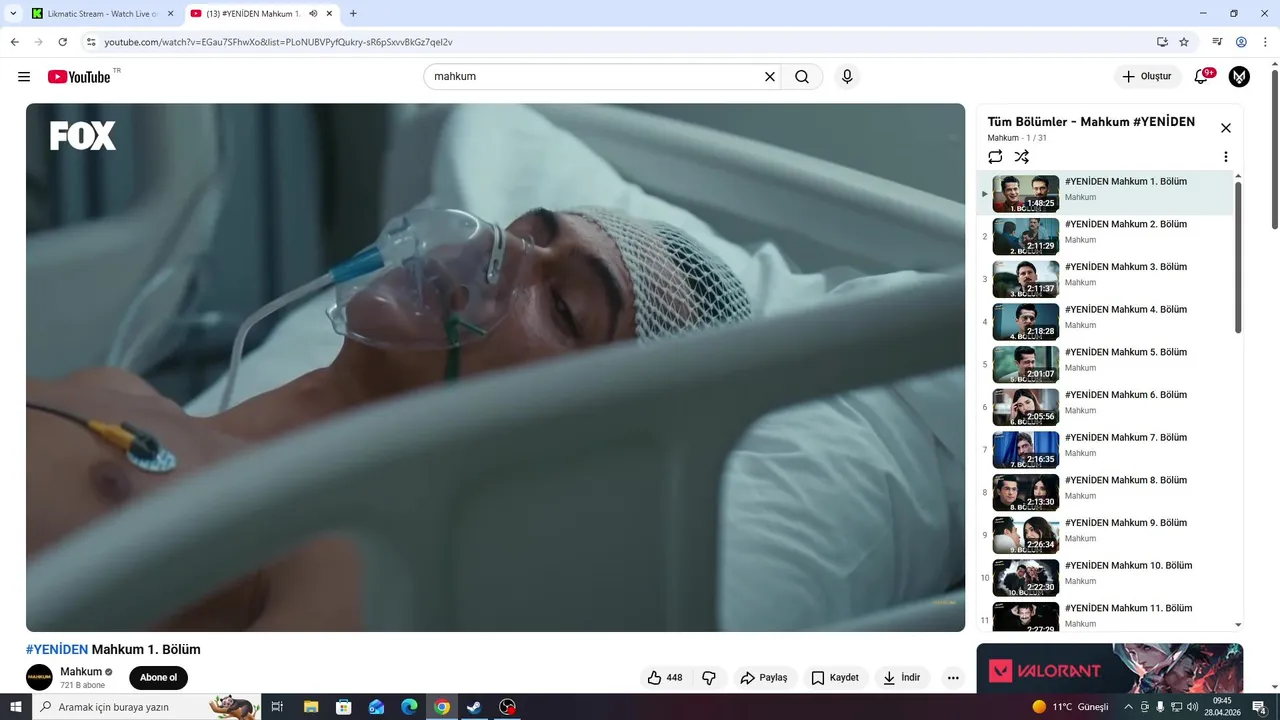1280x720 pixels.
Task: Click playlist scrollbar down arrow
Action: [x=1238, y=625]
